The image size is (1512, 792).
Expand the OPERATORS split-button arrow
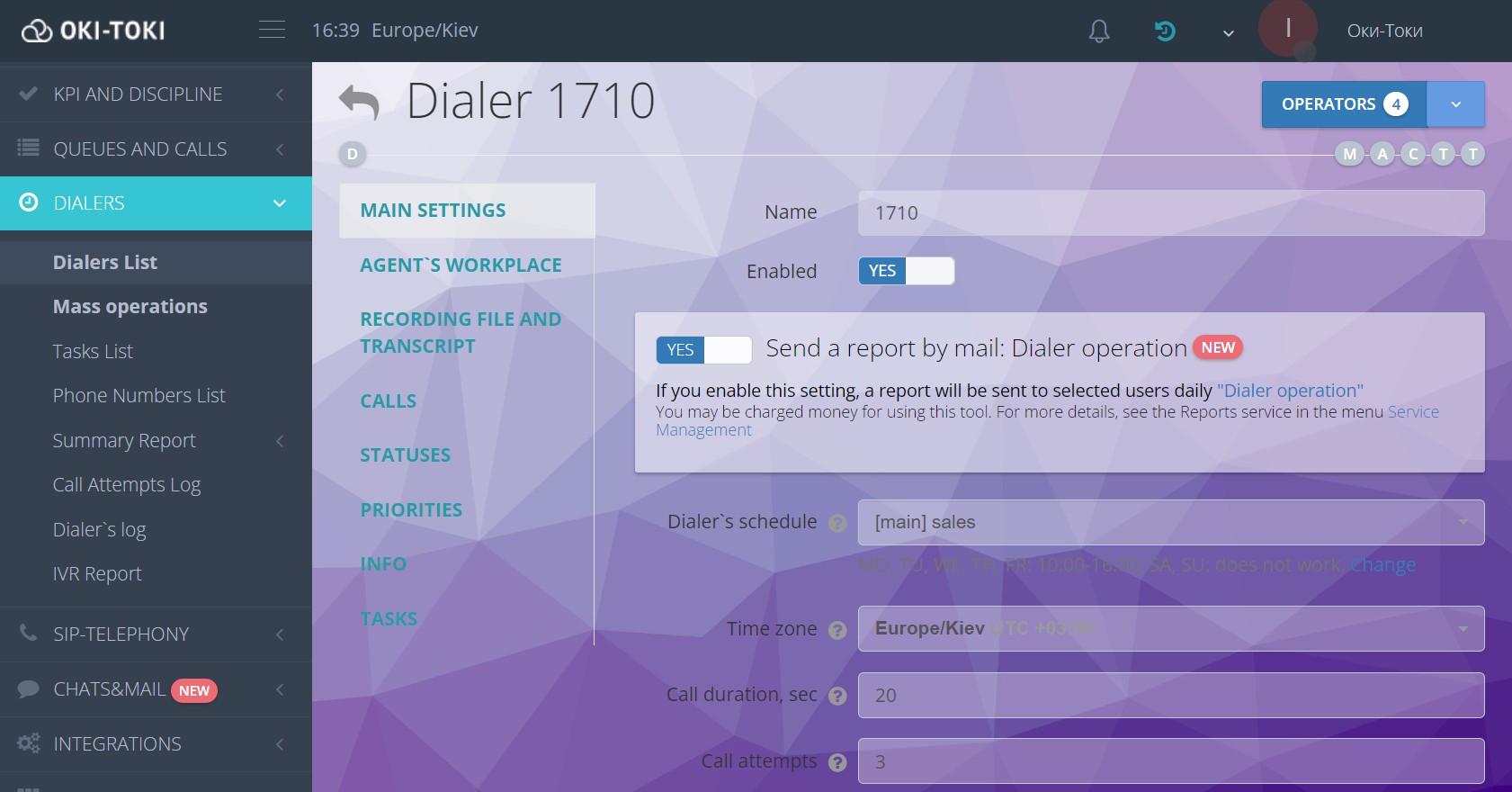click(1455, 104)
